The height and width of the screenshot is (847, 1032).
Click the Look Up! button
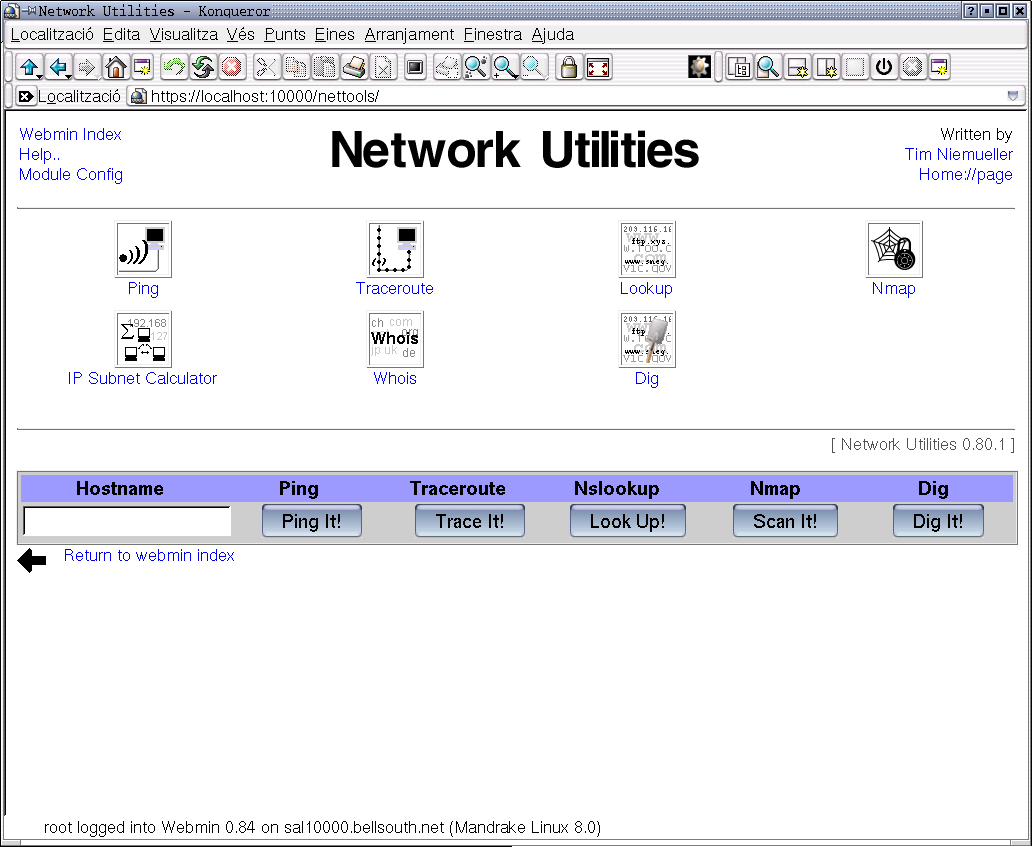coord(628,521)
